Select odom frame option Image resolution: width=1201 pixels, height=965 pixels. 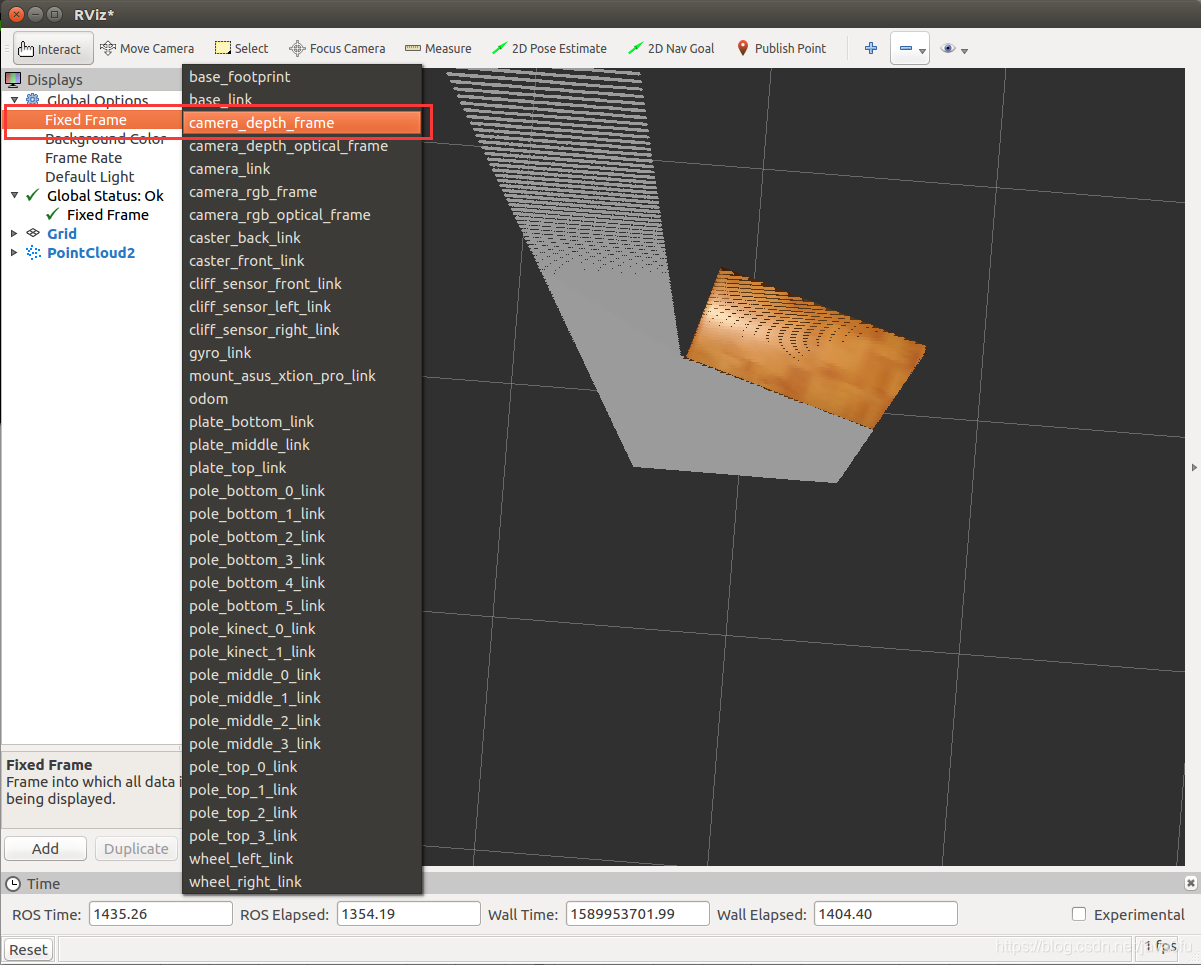pyautogui.click(x=302, y=398)
